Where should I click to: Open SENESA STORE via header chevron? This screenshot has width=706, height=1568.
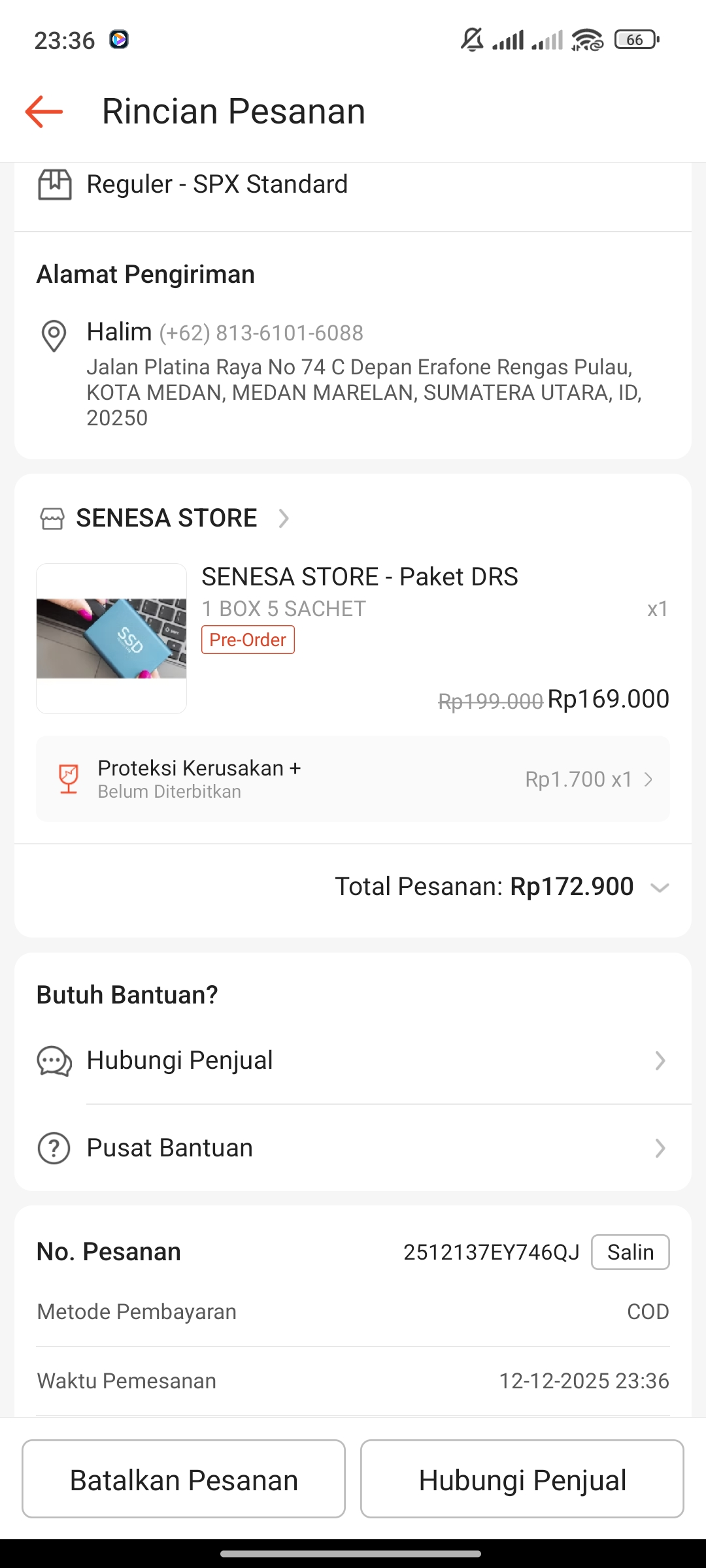tap(284, 519)
